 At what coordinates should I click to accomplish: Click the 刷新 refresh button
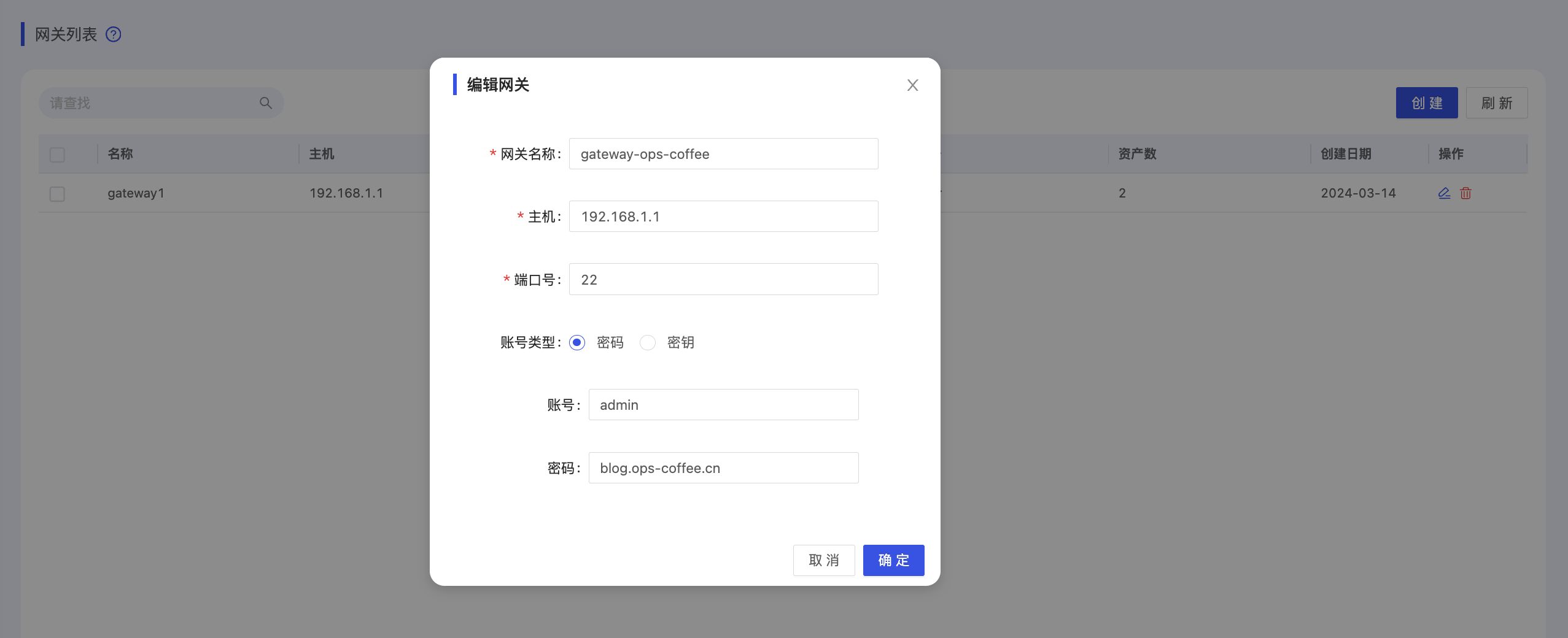(1496, 103)
